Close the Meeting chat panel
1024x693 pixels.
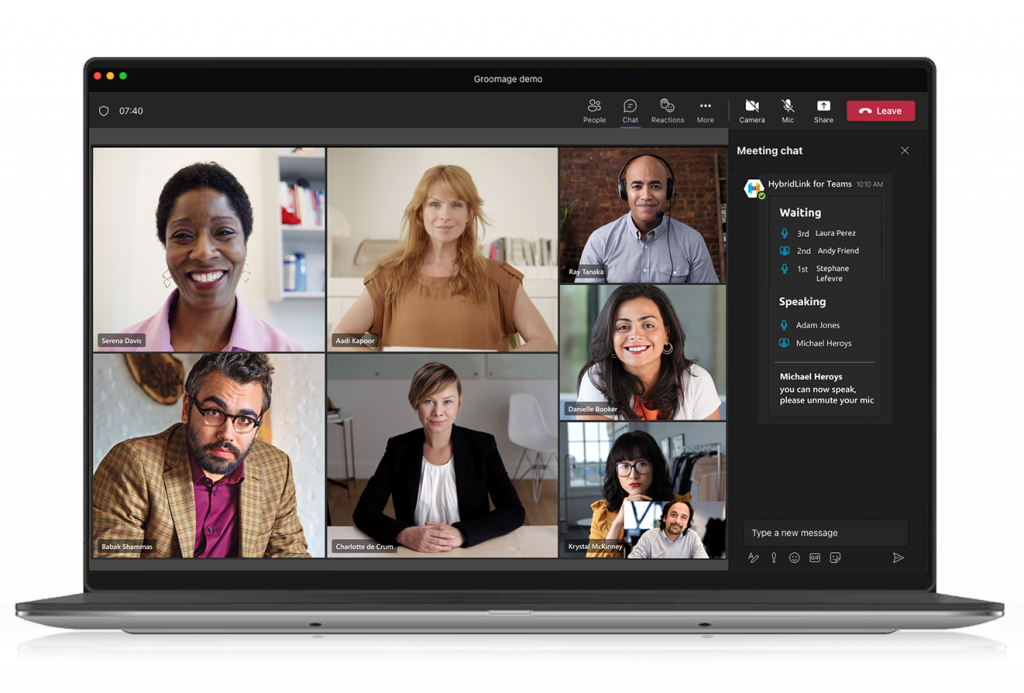point(905,150)
